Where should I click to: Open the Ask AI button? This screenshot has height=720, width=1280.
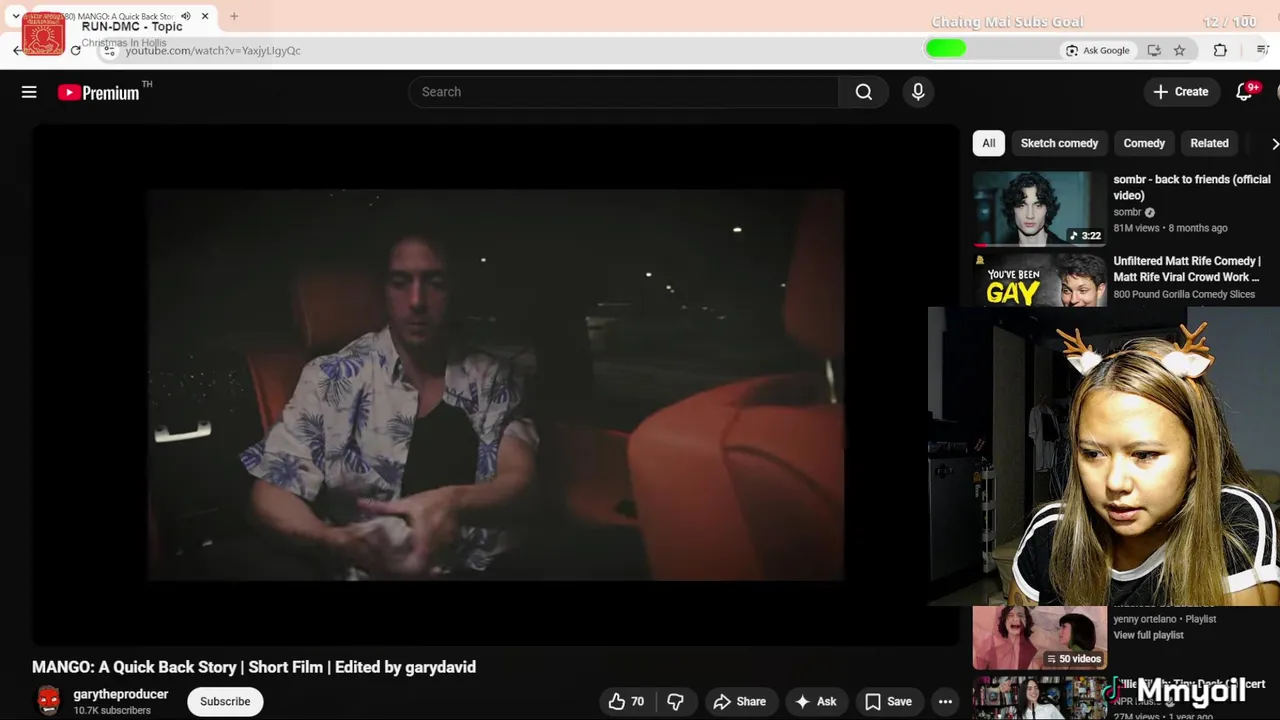tap(816, 702)
